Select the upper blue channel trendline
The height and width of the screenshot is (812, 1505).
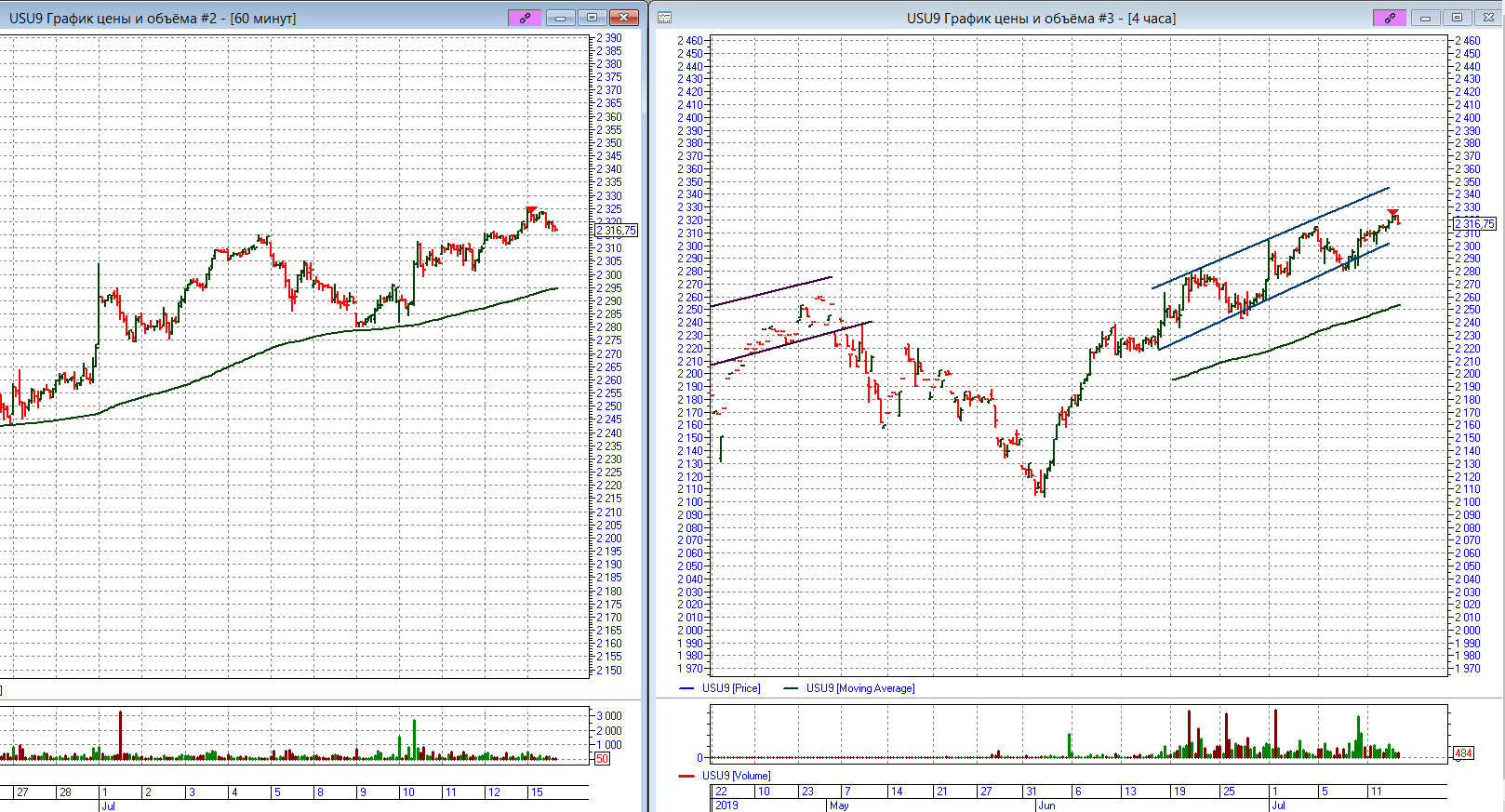point(1271,238)
